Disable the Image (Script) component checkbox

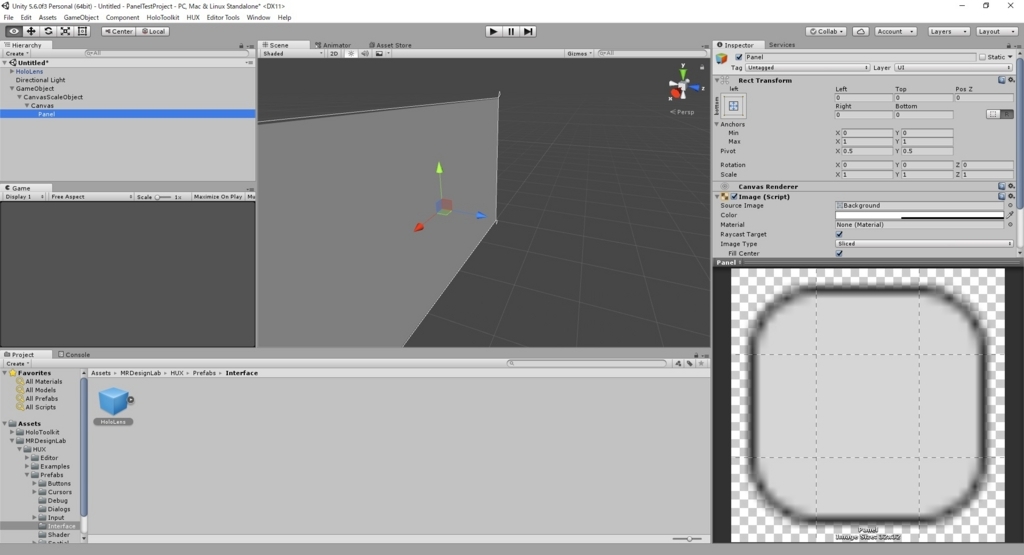[734, 196]
